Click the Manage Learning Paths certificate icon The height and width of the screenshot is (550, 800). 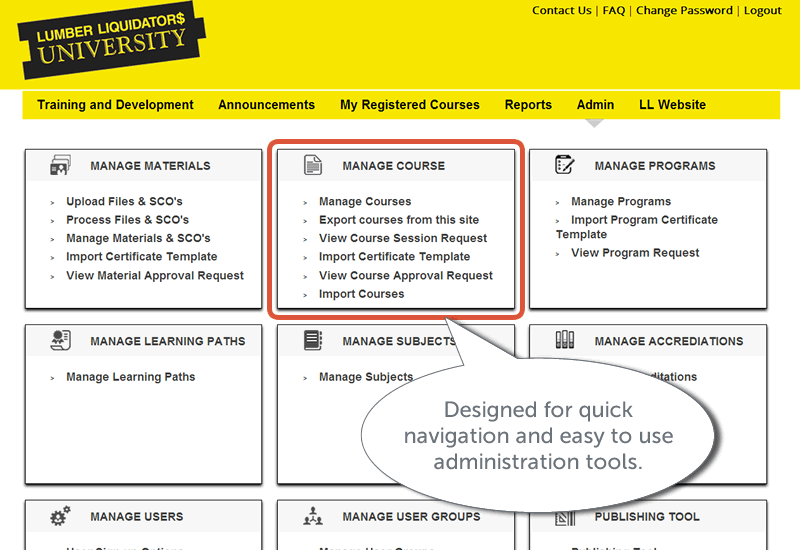(x=61, y=340)
